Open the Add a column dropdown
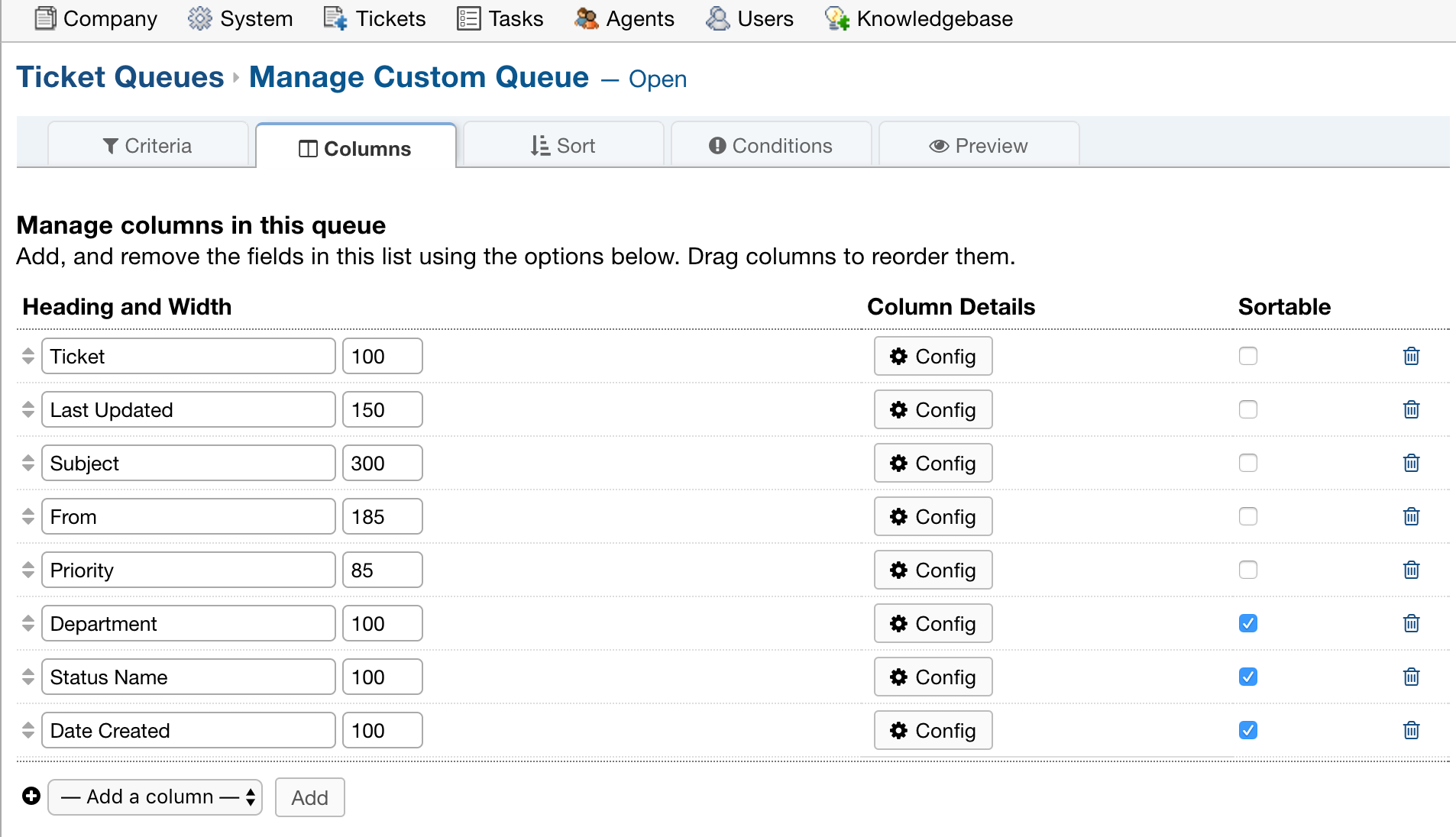The height and width of the screenshot is (837, 1456). [155, 797]
